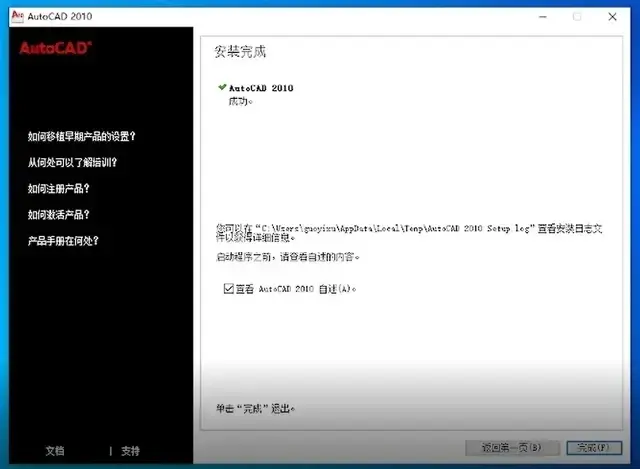
Task: Open 如何激活产品? link
Action: click(x=58, y=215)
